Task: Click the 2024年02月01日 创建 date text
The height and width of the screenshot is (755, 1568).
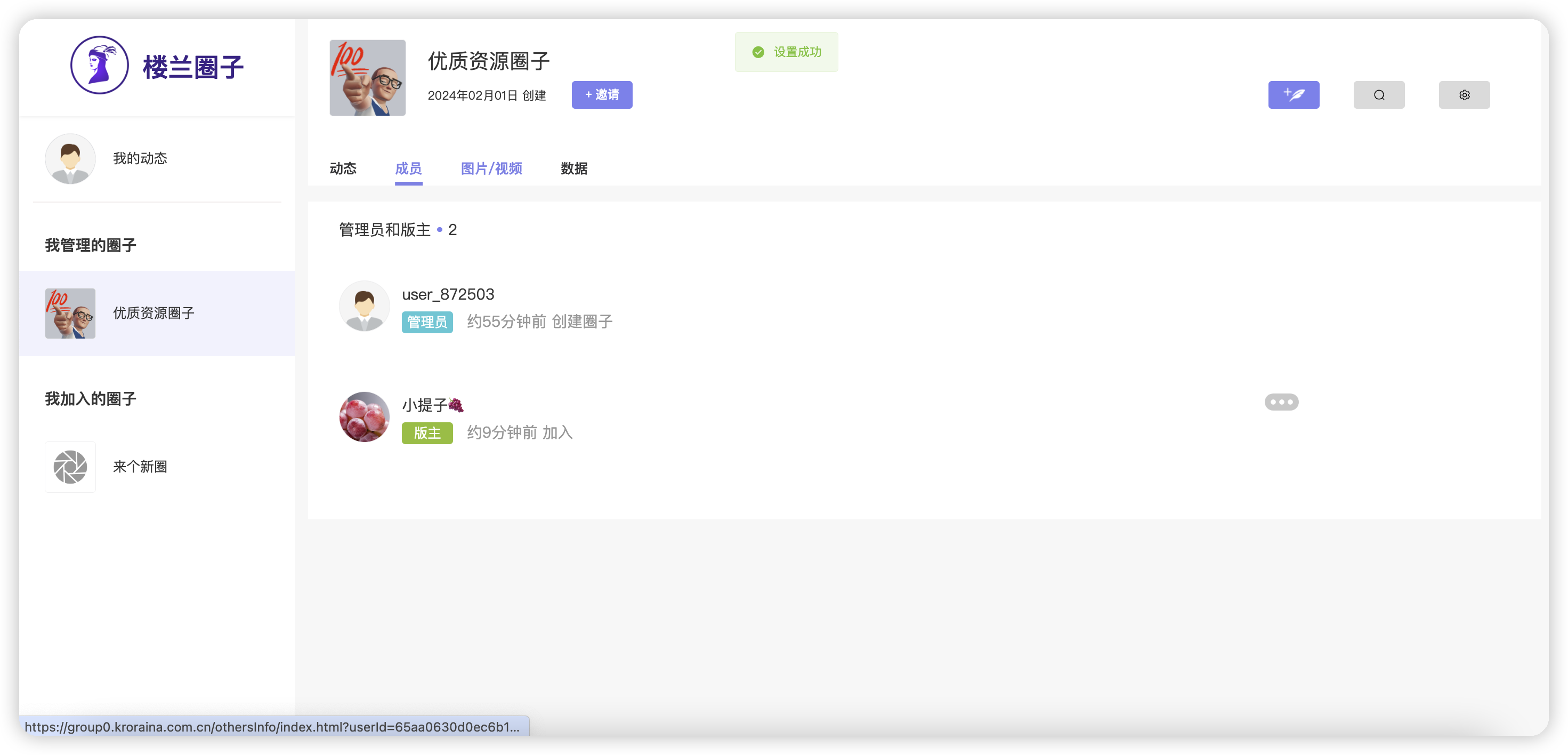Action: [x=487, y=95]
